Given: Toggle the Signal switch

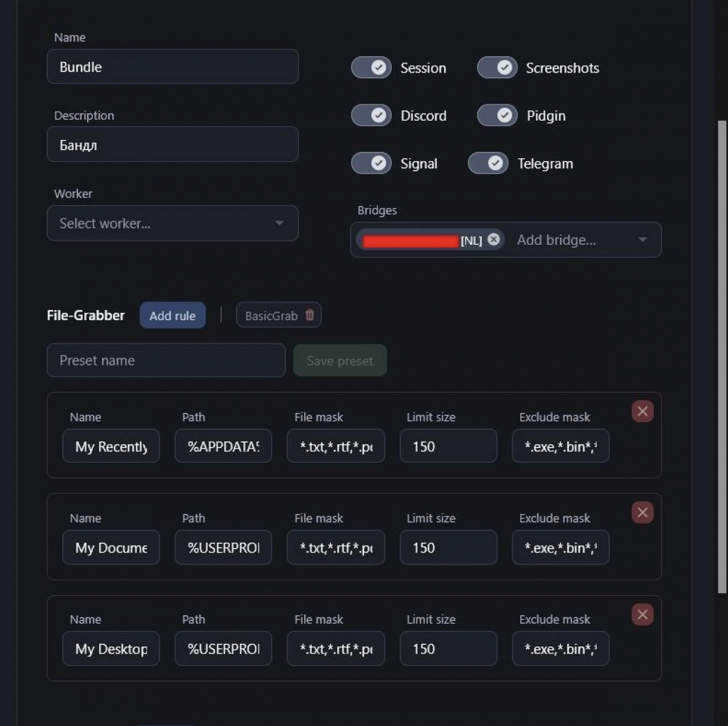Looking at the screenshot, I should coord(371,163).
